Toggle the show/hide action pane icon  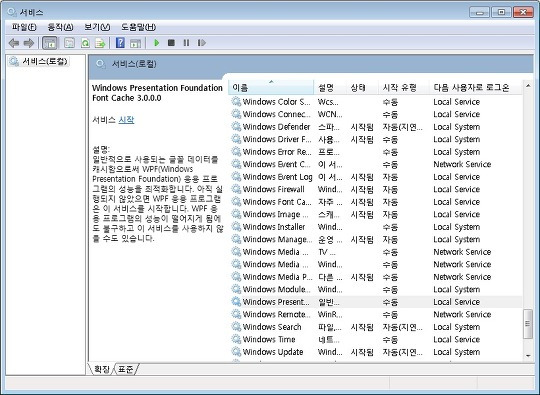[135, 43]
